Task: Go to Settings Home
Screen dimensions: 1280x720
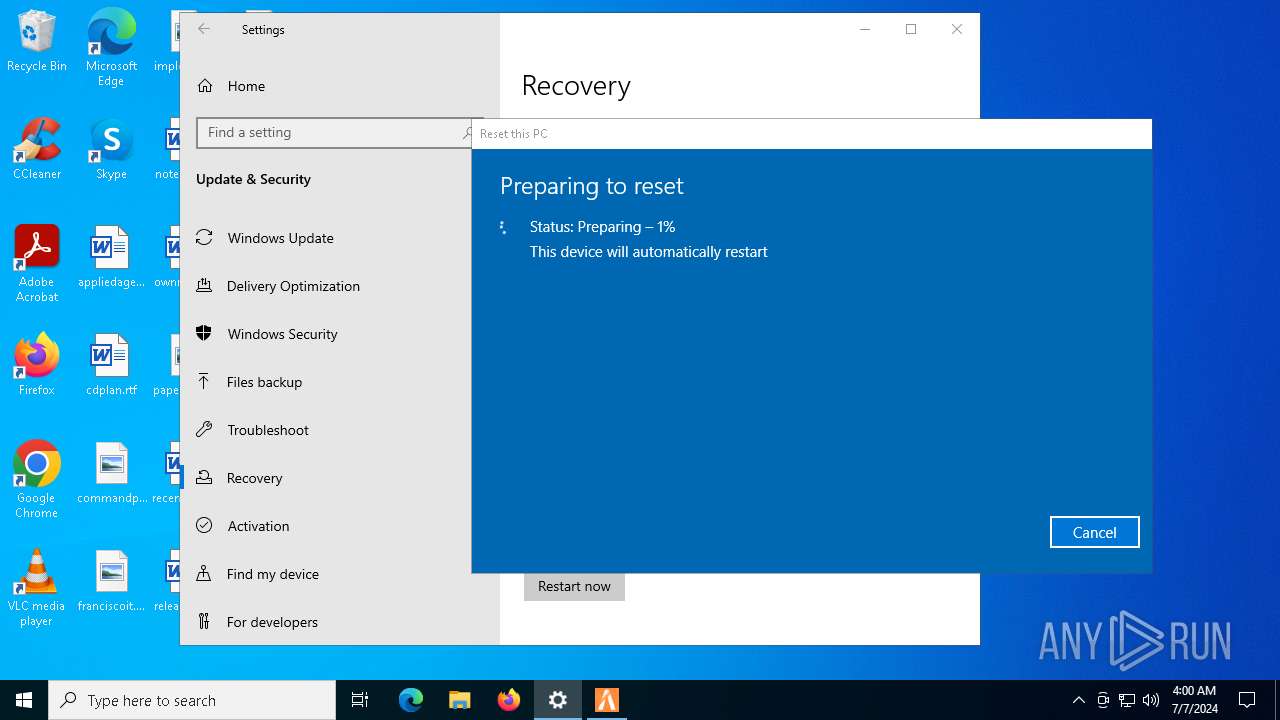Action: click(x=340, y=86)
